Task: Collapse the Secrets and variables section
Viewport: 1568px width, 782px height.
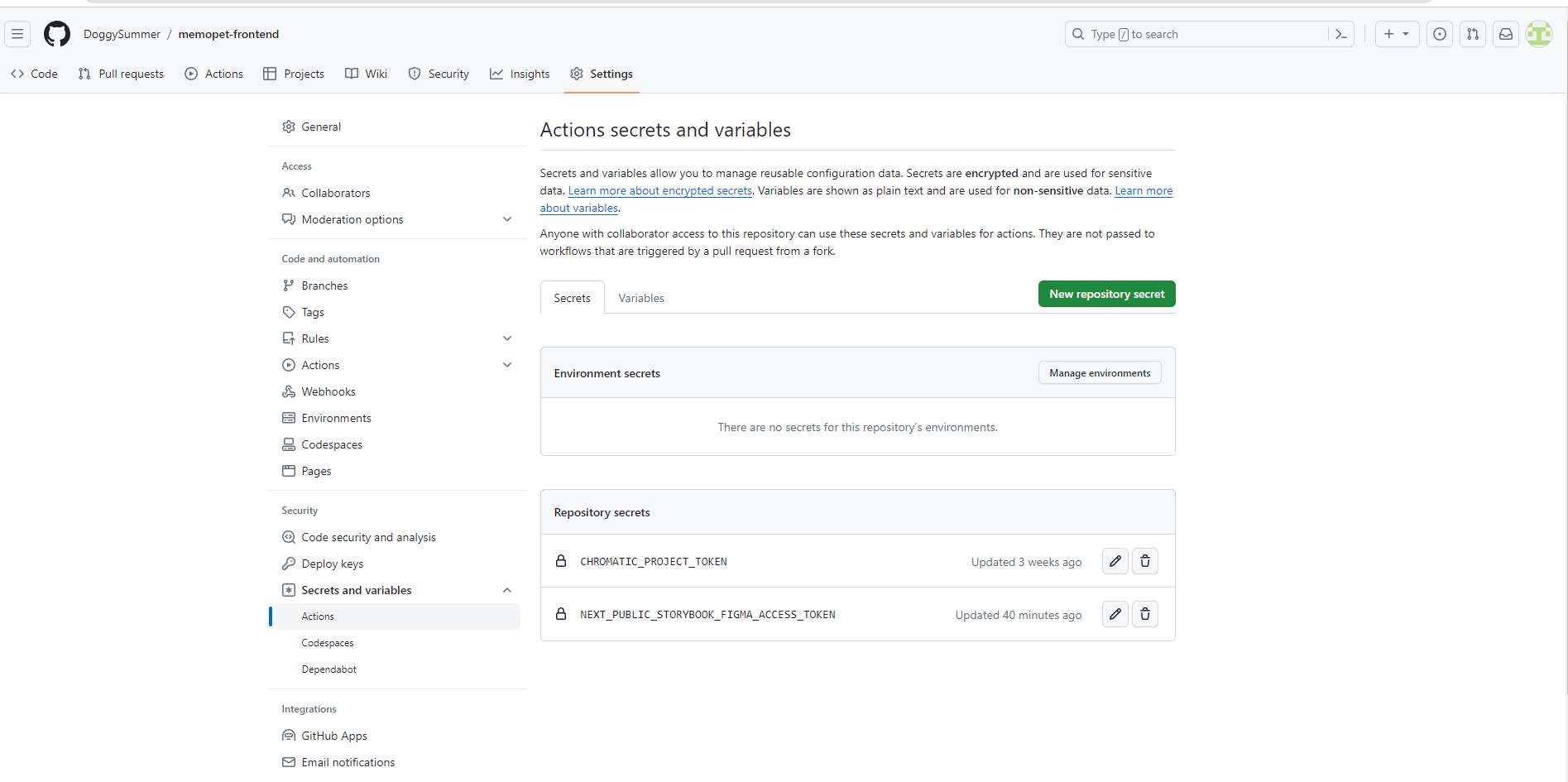Action: pyautogui.click(x=507, y=590)
